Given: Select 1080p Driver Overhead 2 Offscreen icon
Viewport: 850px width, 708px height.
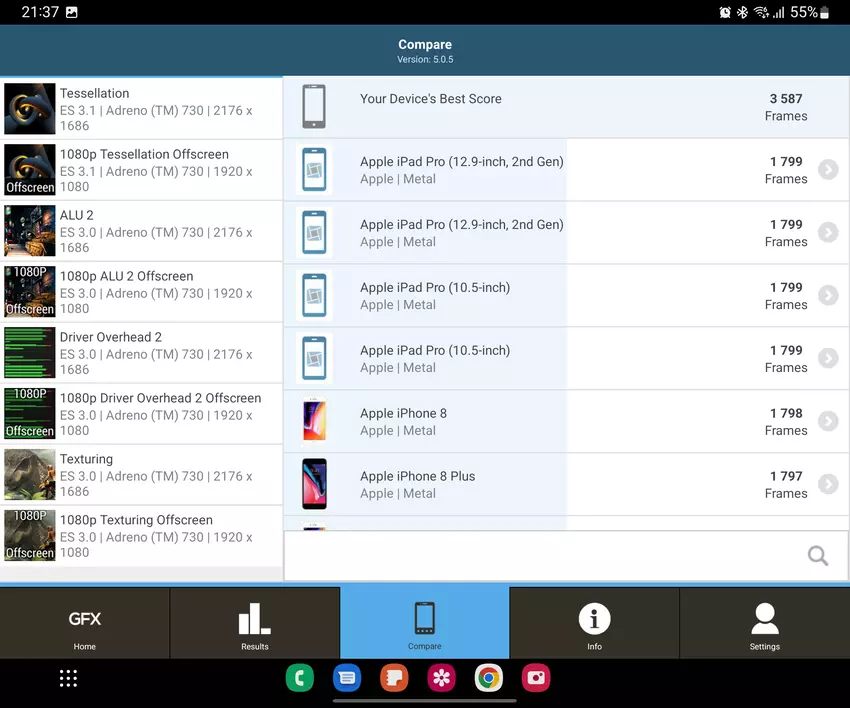Looking at the screenshot, I should click(x=30, y=414).
